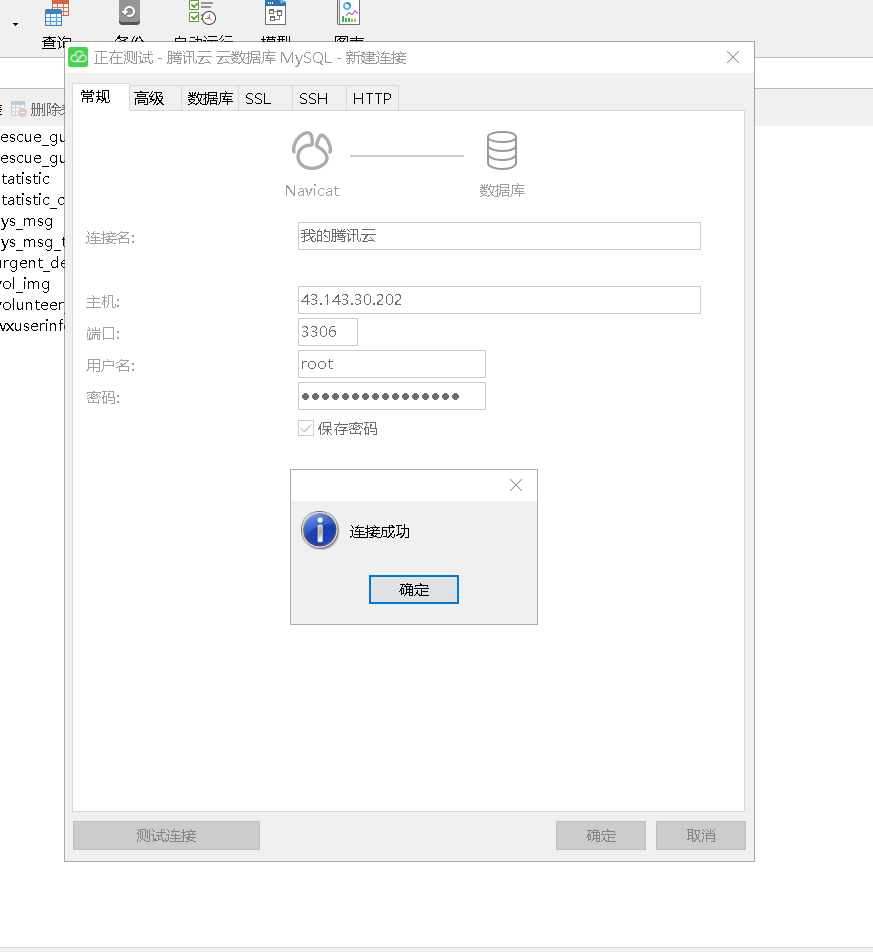Click the 测试连接 button
Viewport: 873px width, 952px height.
point(166,835)
